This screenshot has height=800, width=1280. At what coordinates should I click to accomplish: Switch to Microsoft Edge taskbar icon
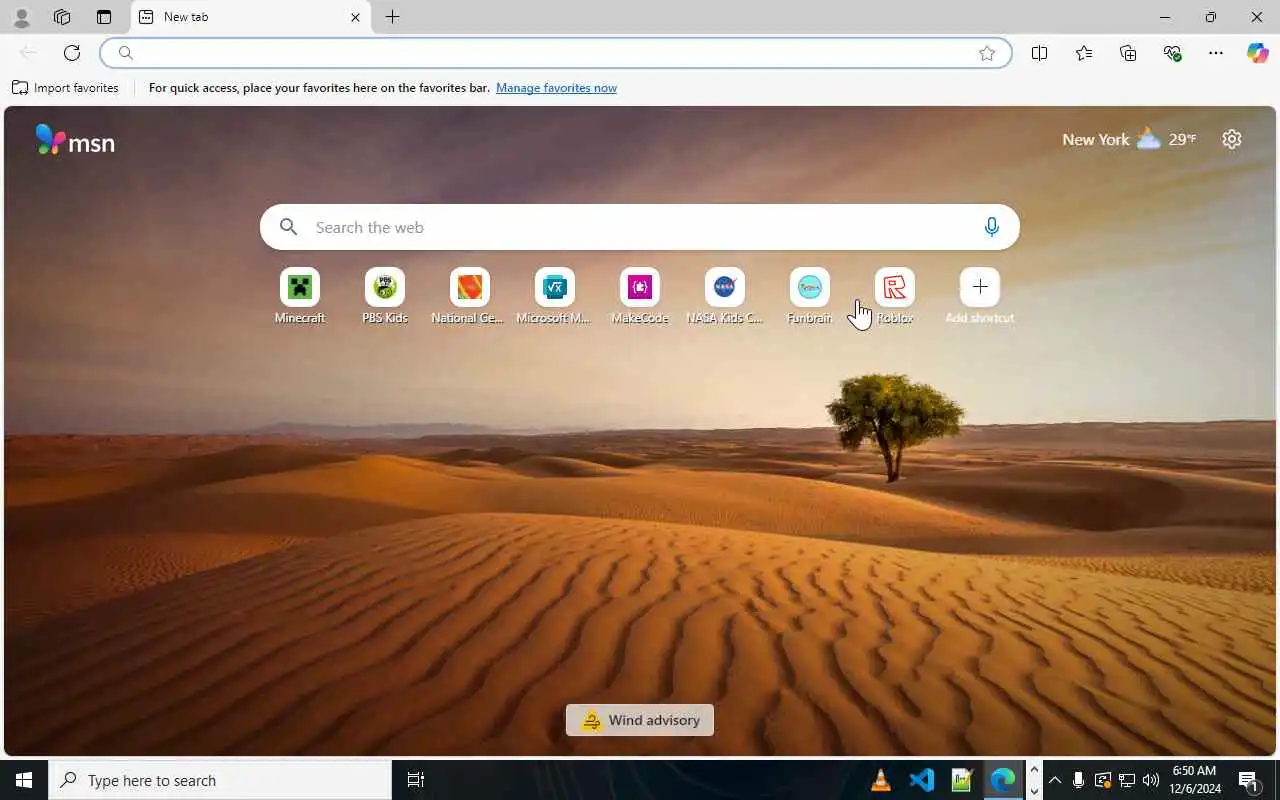point(1002,780)
